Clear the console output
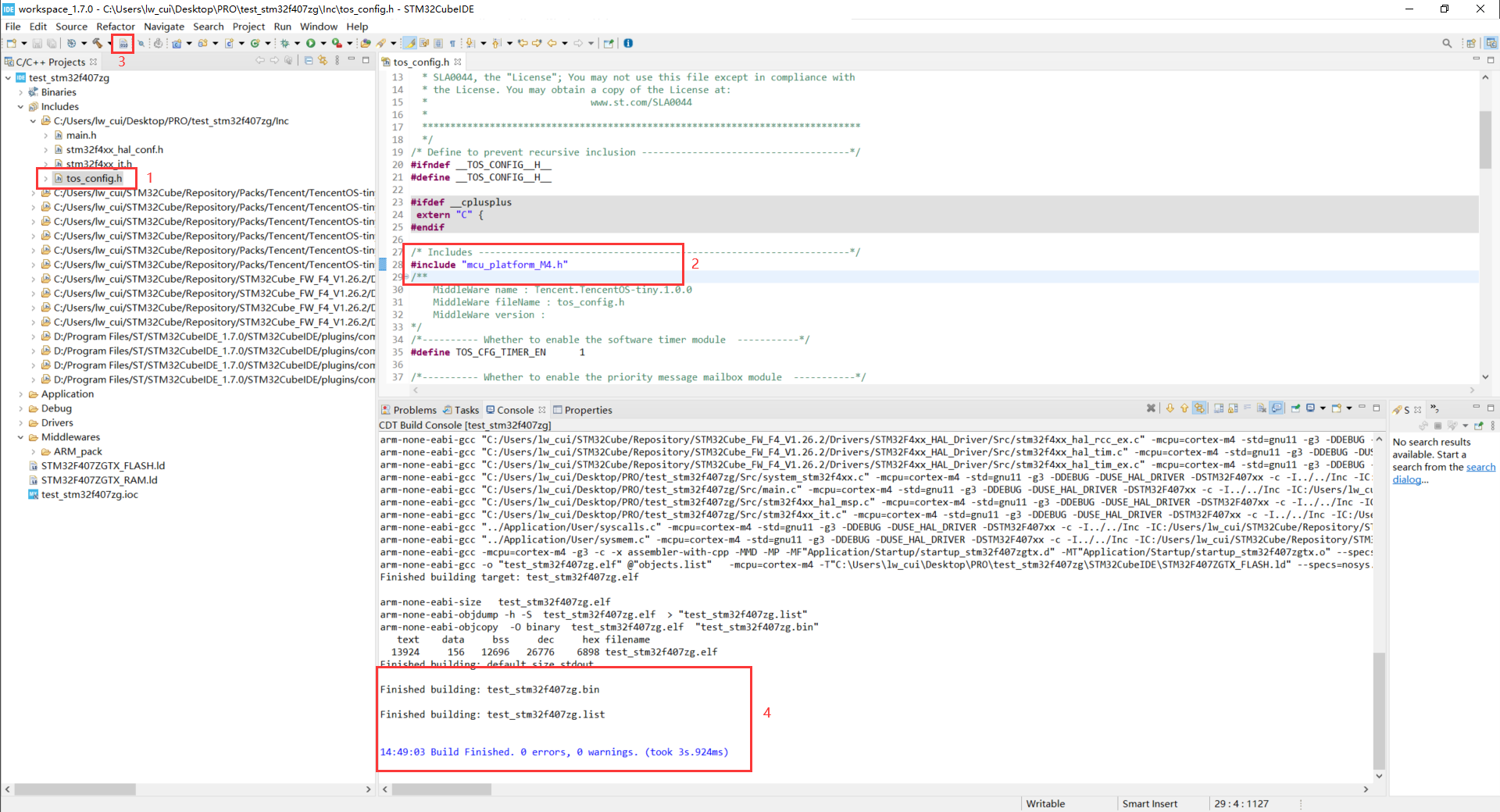 (x=1262, y=408)
